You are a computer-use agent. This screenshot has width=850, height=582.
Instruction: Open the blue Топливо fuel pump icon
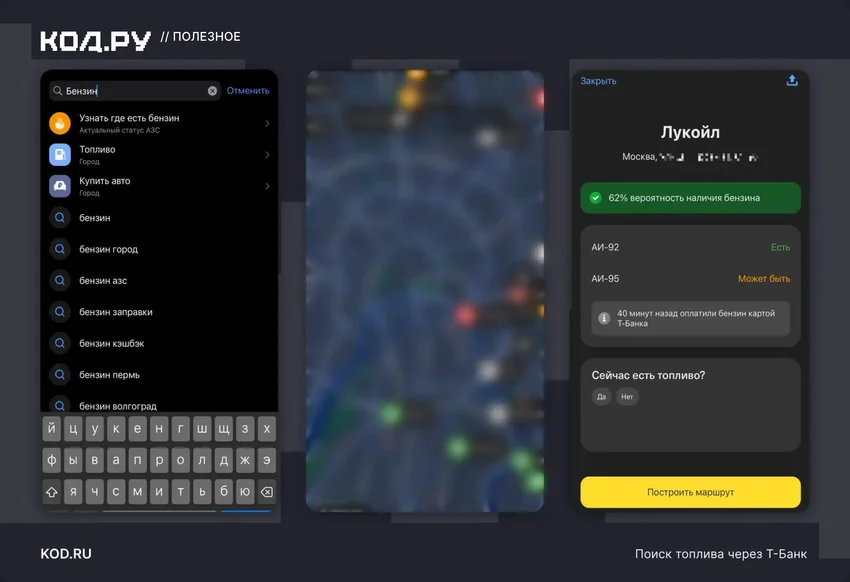click(60, 154)
